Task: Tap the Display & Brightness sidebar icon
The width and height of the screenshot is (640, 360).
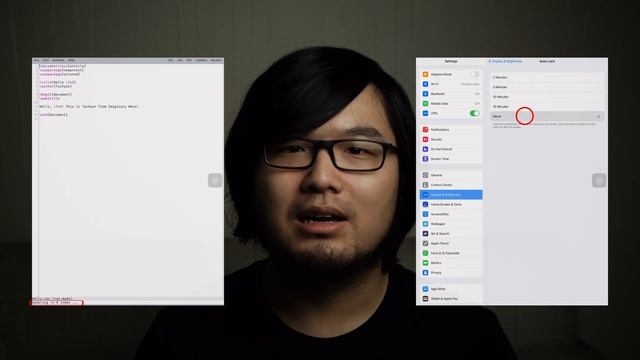Action: 425,195
